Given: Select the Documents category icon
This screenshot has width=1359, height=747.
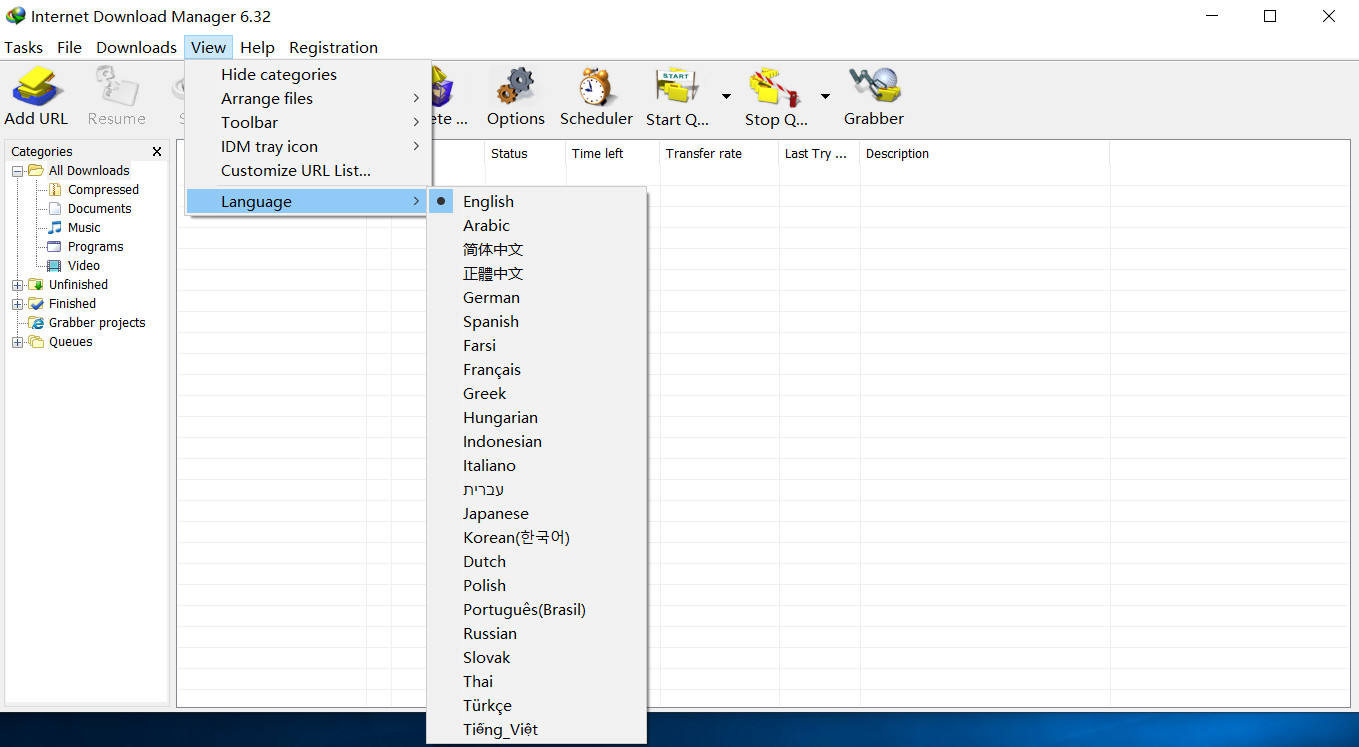Looking at the screenshot, I should point(55,208).
